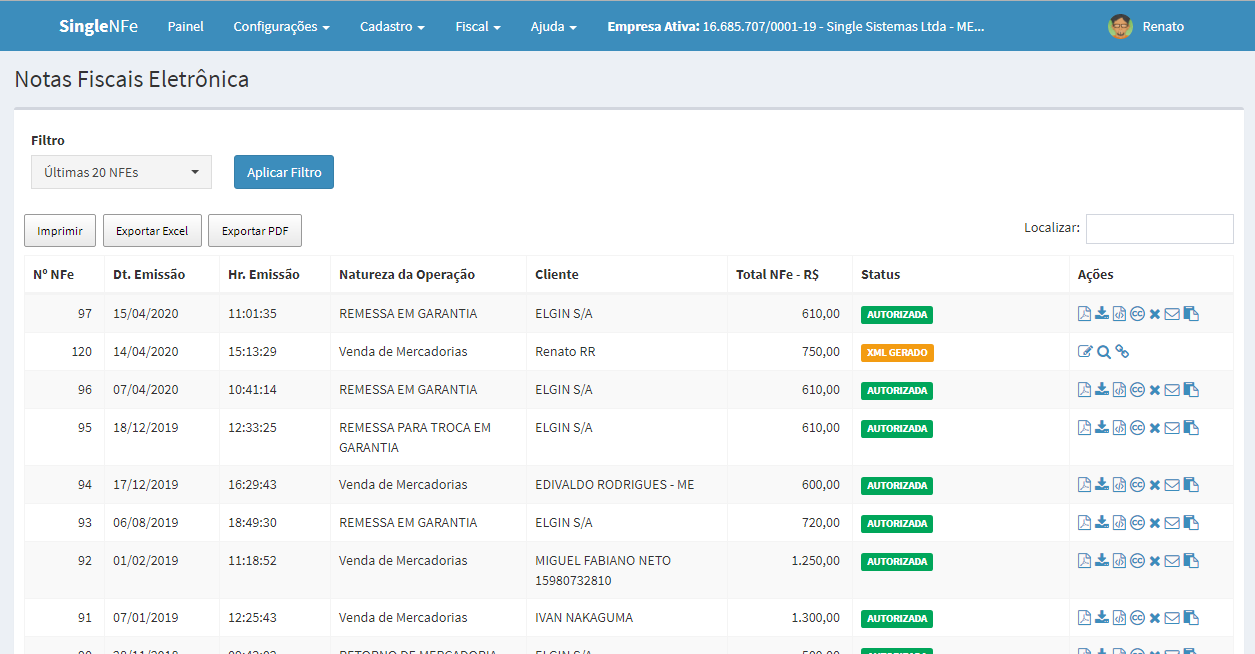1255x654 pixels.
Task: Open PDF icon for NFe 97
Action: (x=1084, y=314)
